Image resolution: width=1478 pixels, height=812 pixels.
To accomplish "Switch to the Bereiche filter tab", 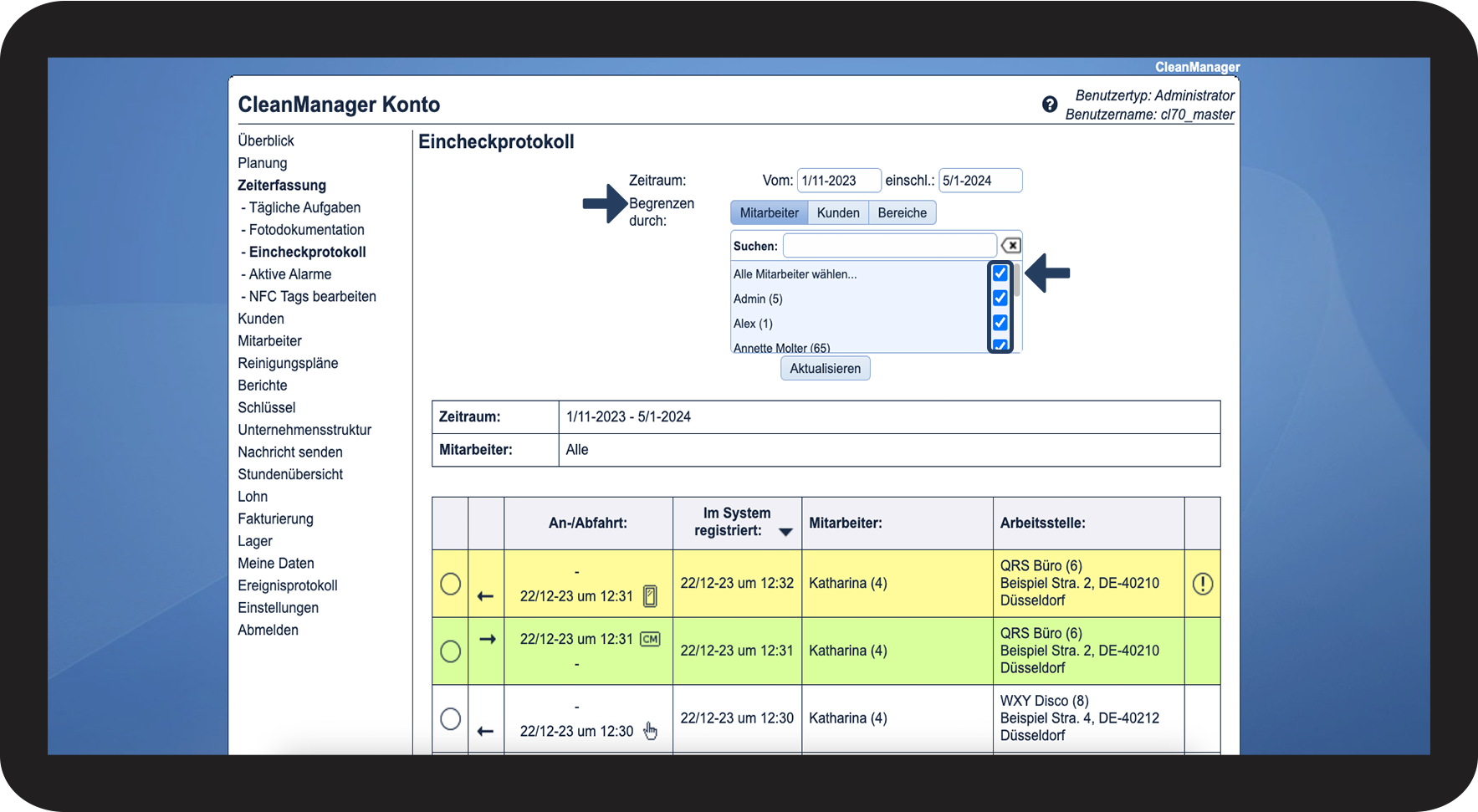I will pyautogui.click(x=902, y=213).
